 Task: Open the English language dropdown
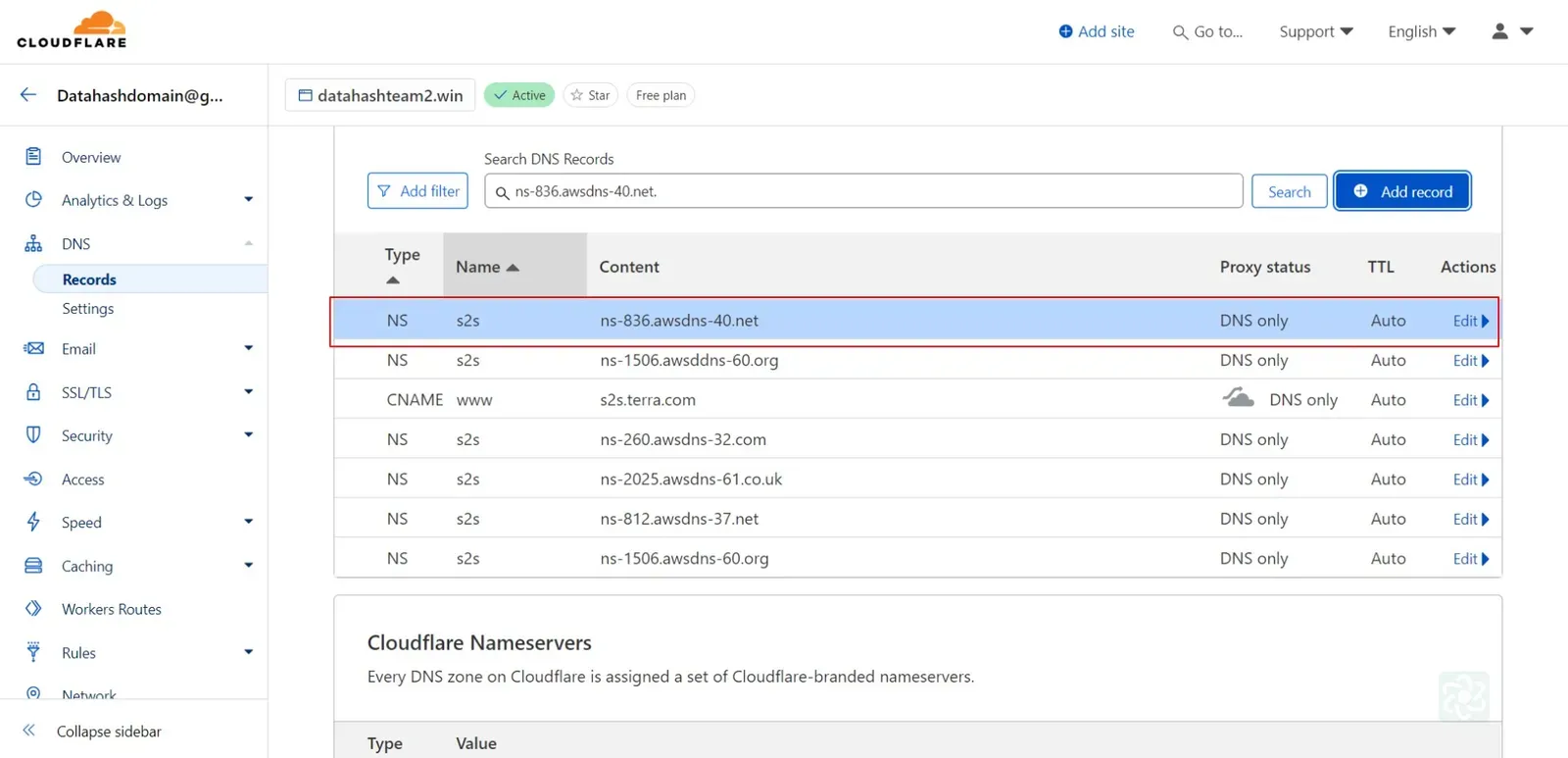point(1422,31)
